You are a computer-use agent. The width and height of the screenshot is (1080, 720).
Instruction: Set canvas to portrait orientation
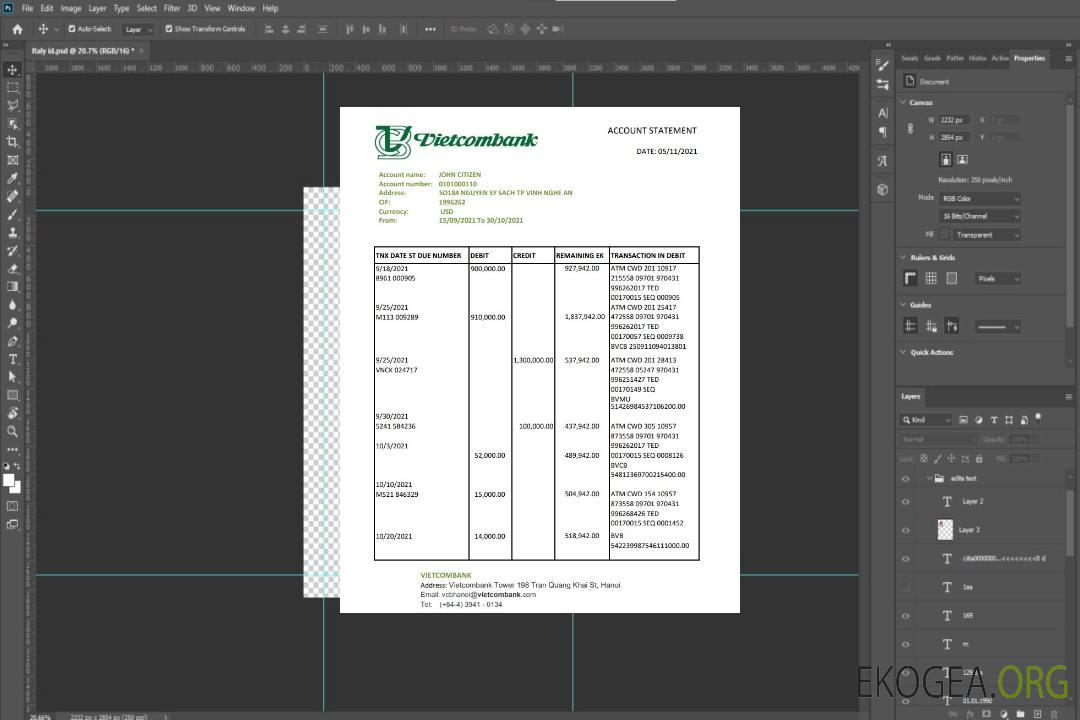click(x=946, y=160)
